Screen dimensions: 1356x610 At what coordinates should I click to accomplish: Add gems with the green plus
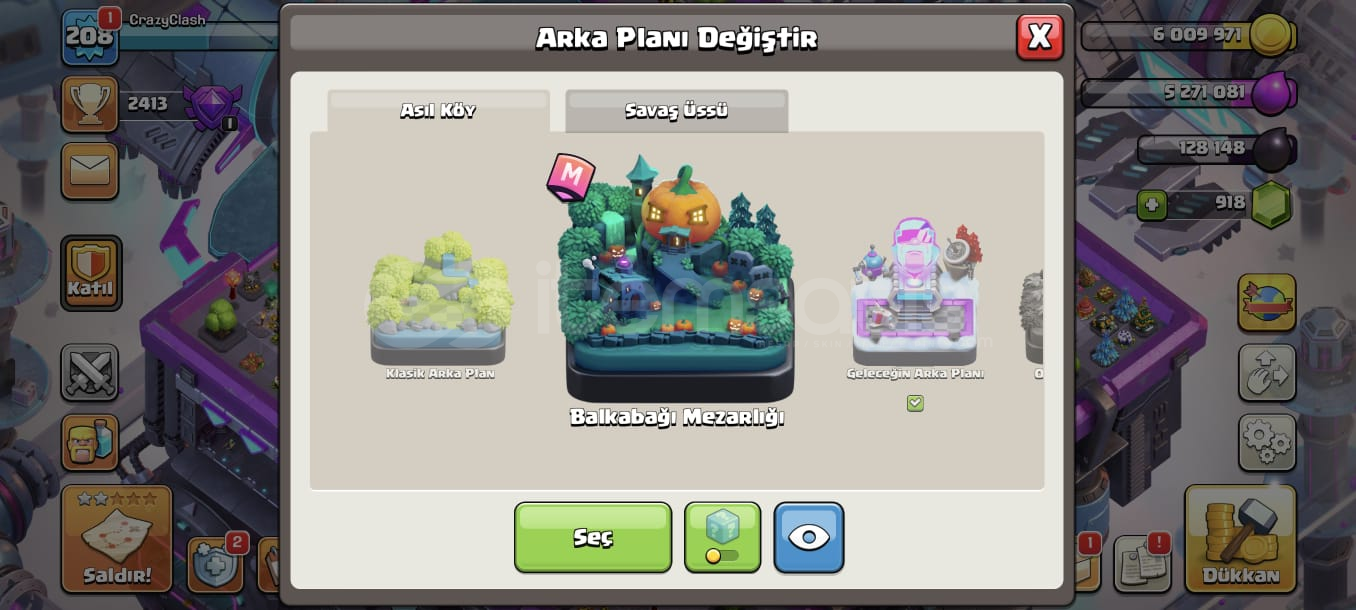1152,204
